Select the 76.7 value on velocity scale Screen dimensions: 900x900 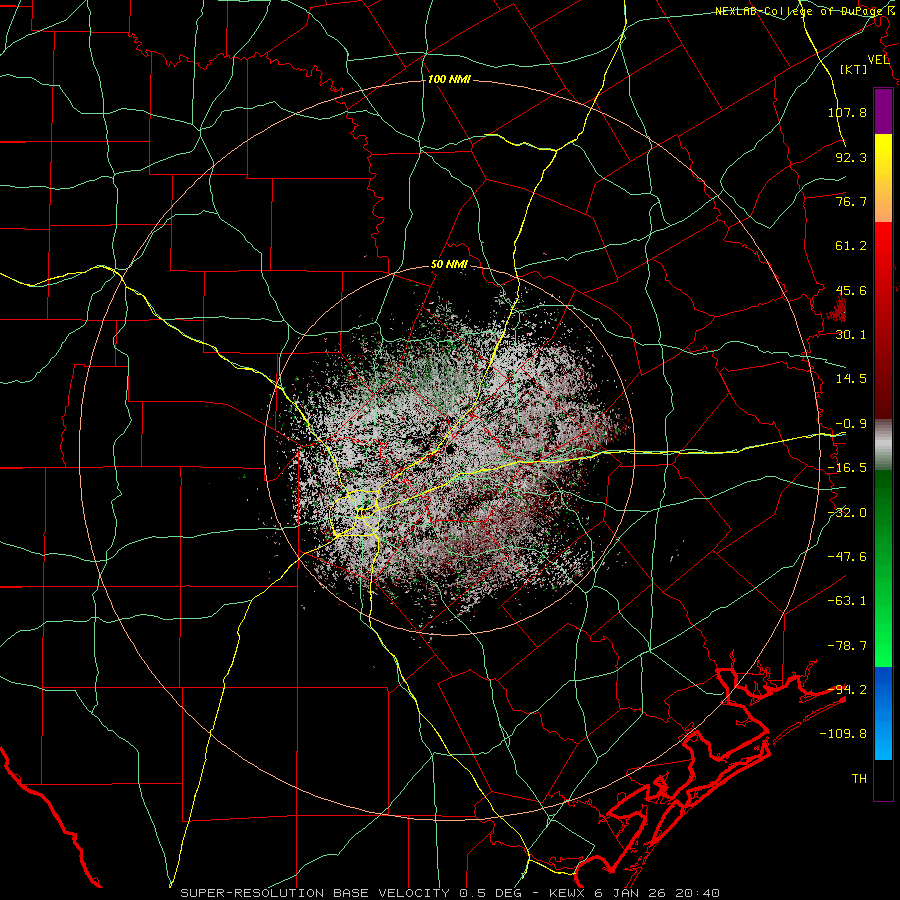point(851,201)
